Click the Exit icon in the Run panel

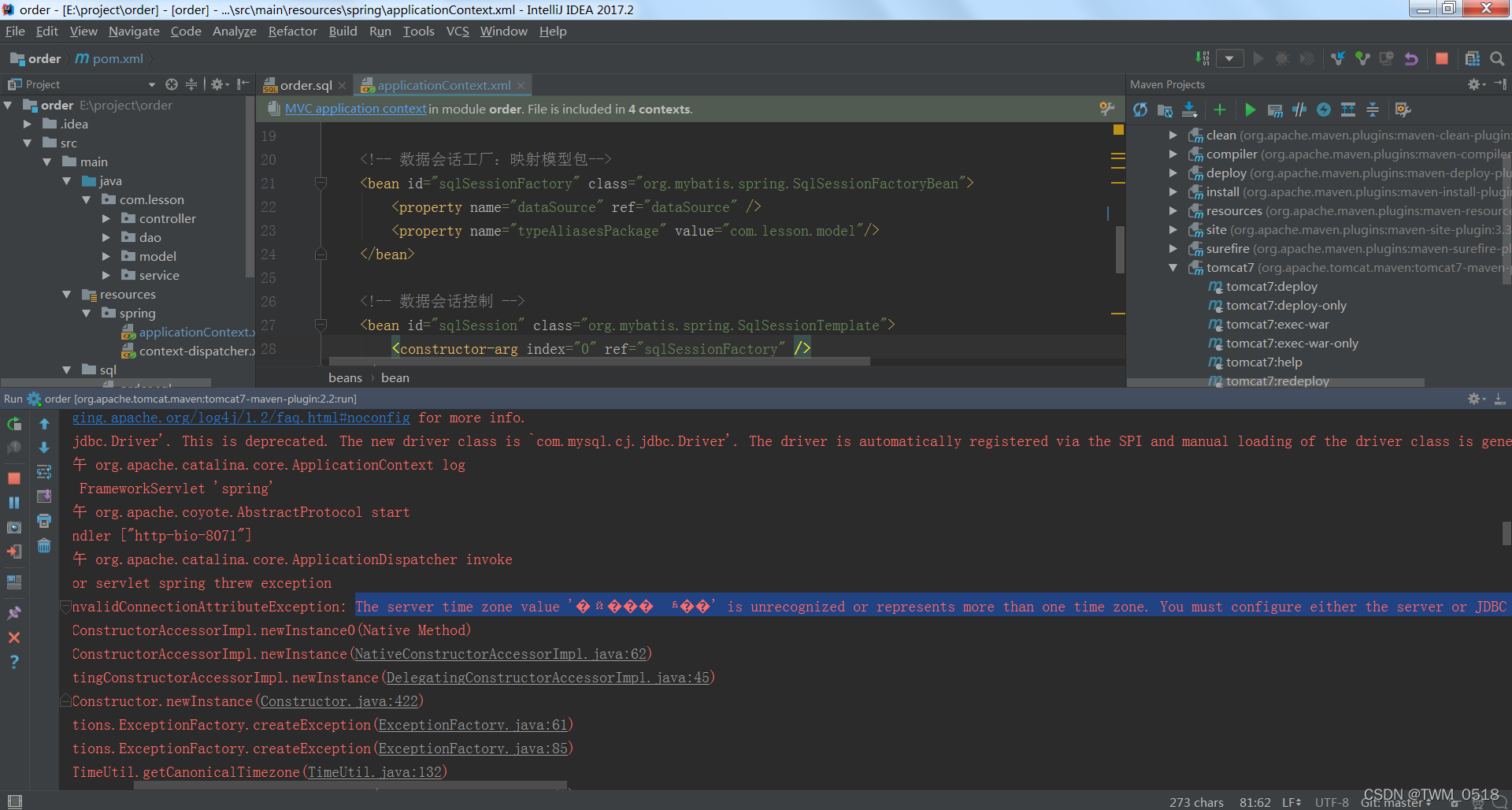14,552
